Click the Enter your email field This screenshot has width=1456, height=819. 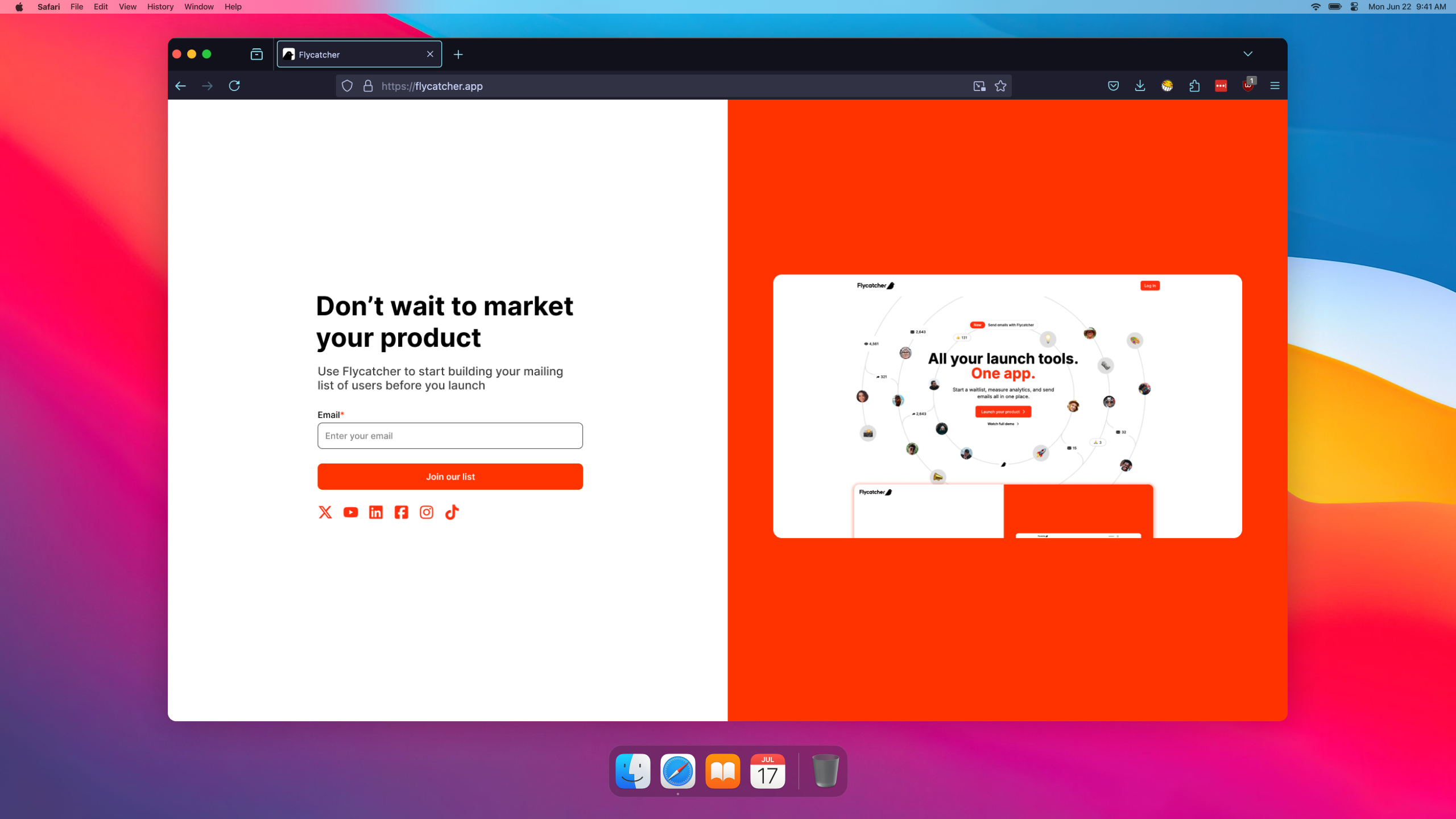click(450, 436)
